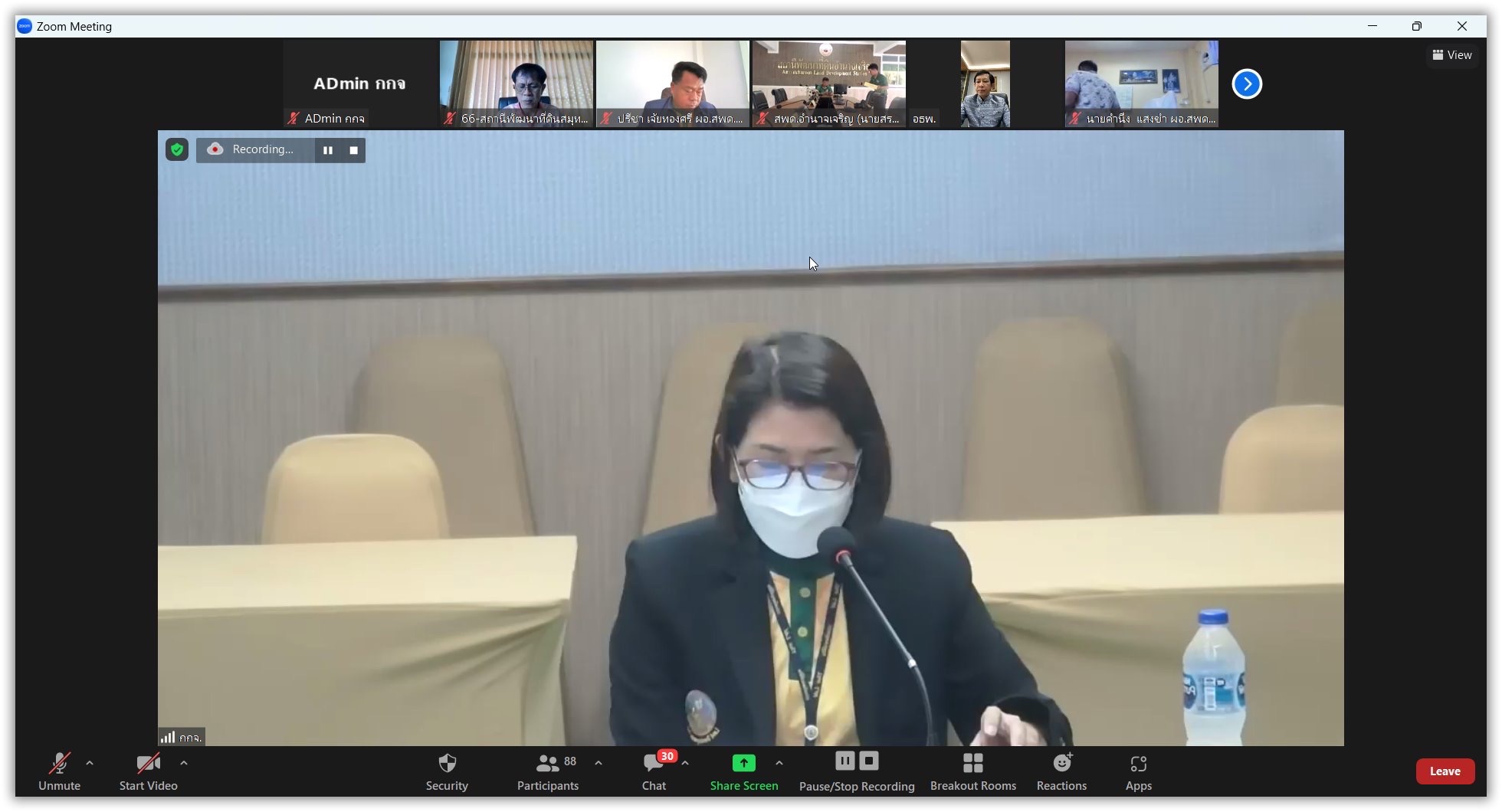Viewport: 1502px width, 812px height.
Task: Unmute the microphone
Action: click(x=59, y=771)
